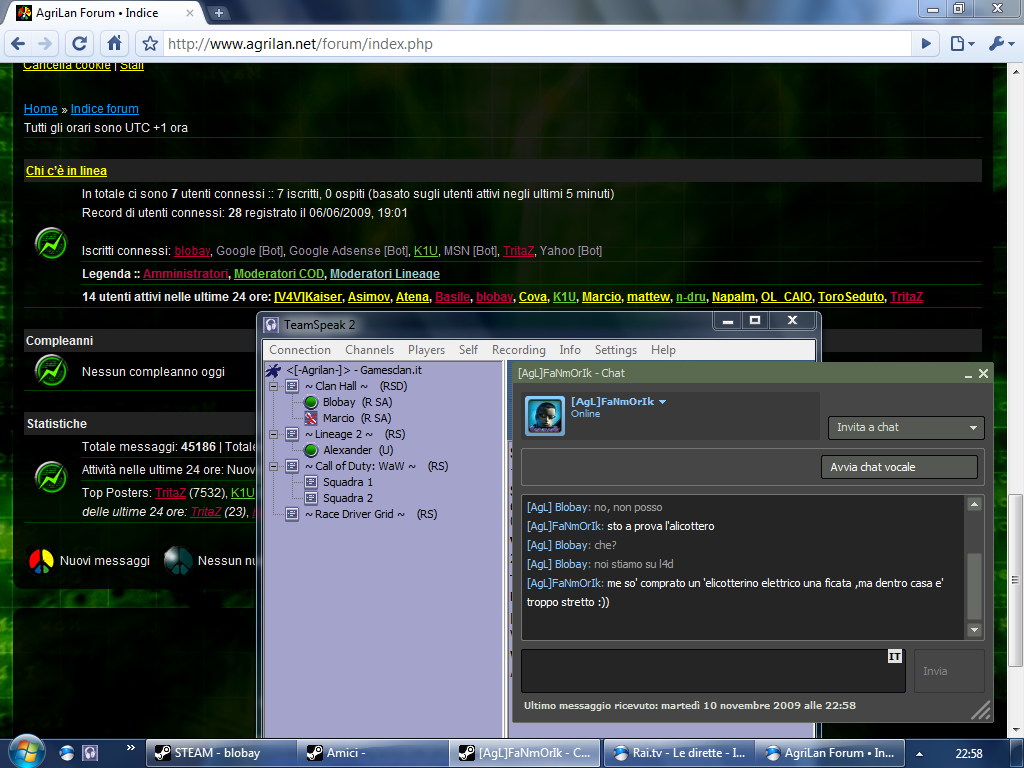Image resolution: width=1024 pixels, height=768 pixels.
Task: Click the Invia send button
Action: (x=949, y=671)
